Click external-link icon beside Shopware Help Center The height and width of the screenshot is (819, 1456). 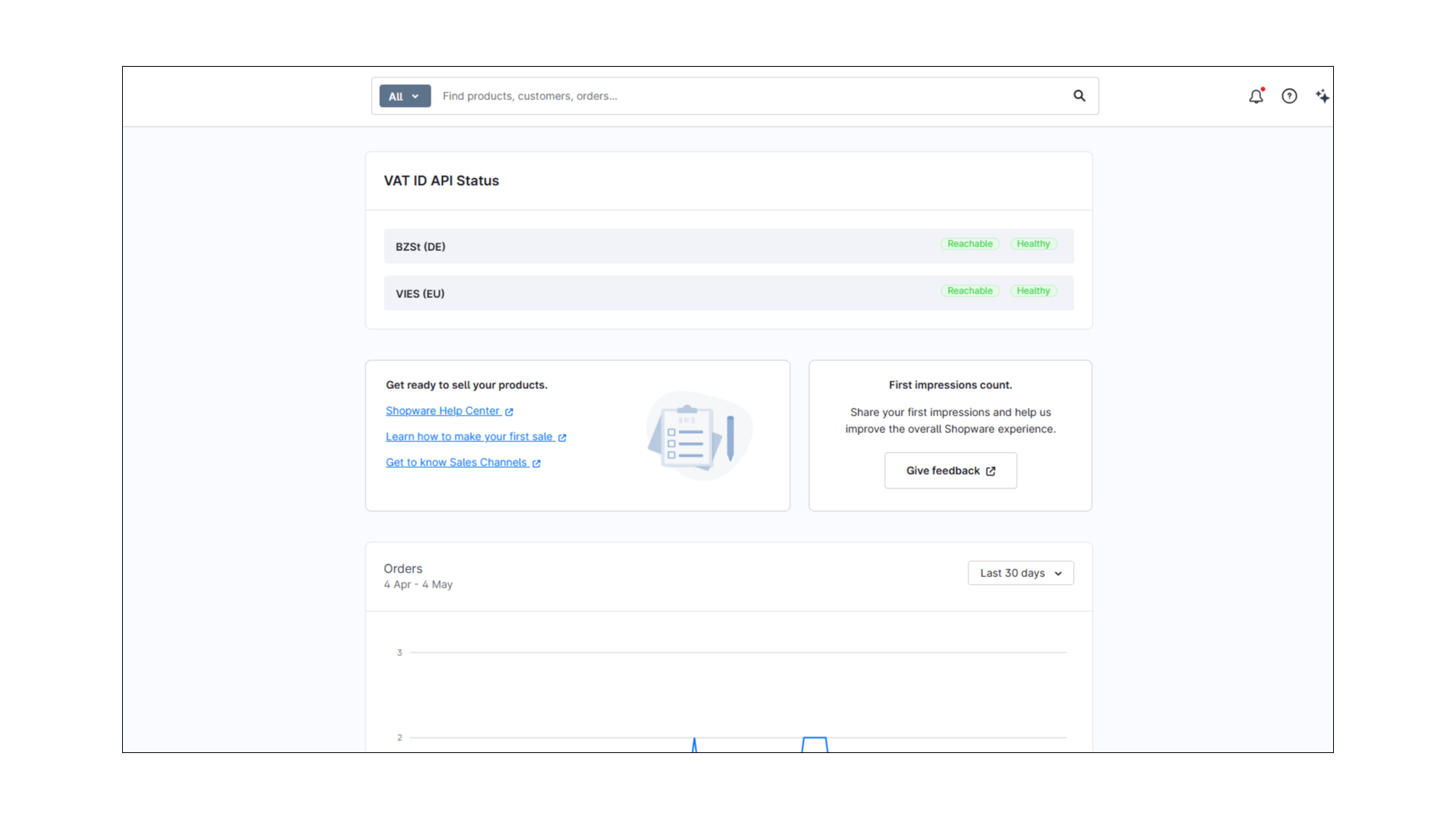click(509, 412)
